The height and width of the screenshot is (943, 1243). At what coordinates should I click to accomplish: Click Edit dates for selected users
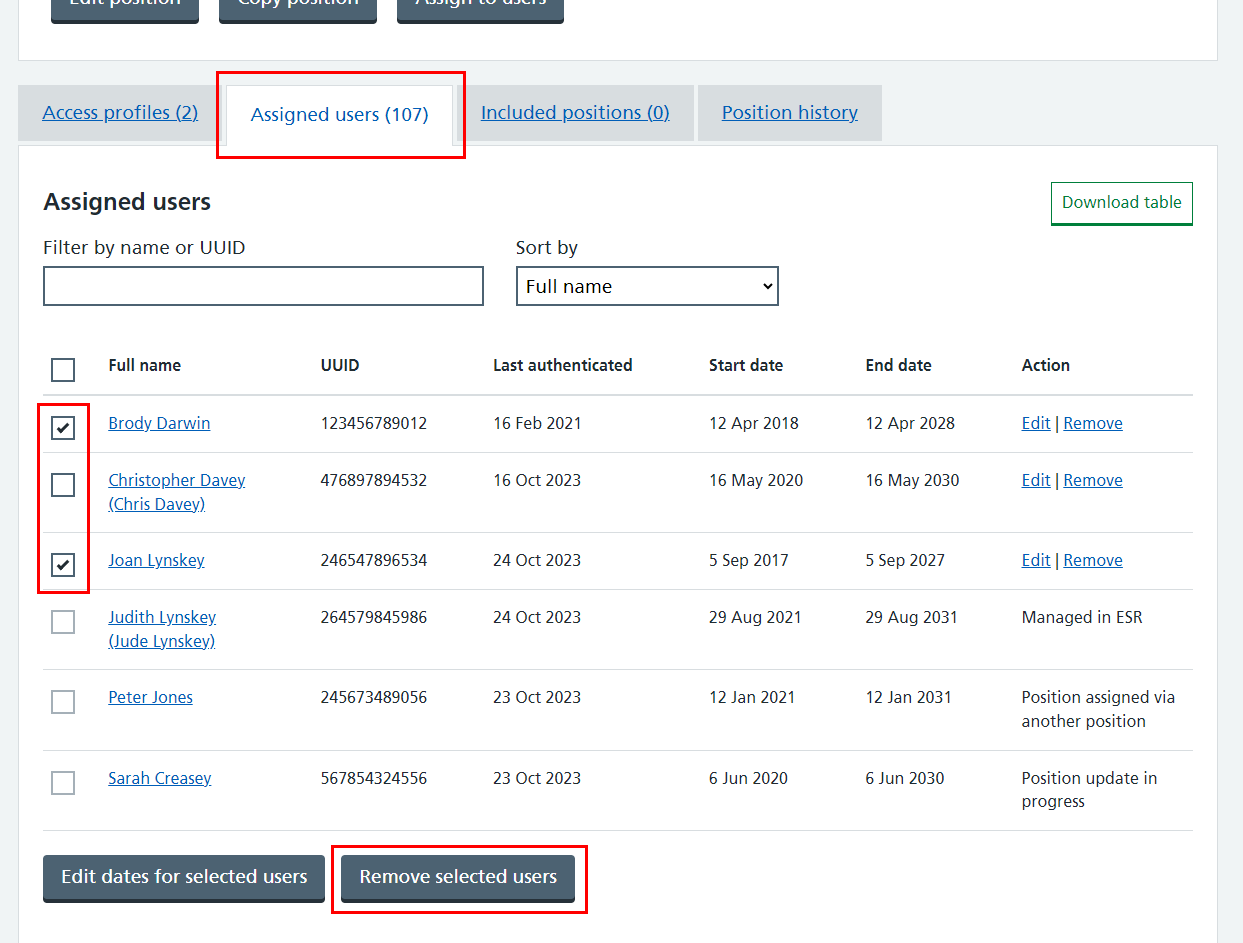tap(184, 877)
